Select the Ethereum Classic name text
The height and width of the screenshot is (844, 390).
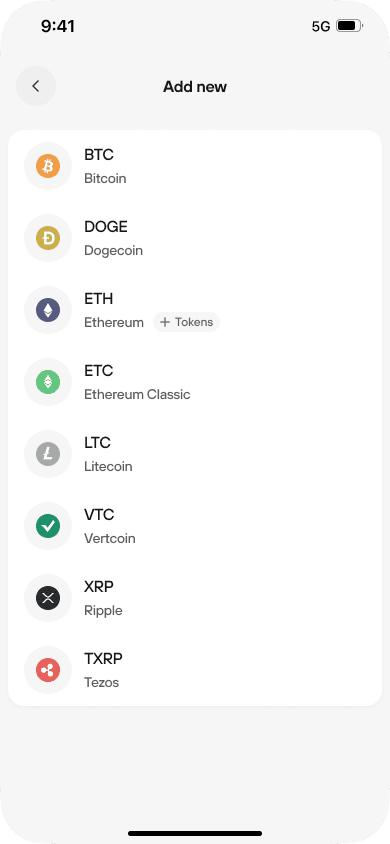coord(137,395)
